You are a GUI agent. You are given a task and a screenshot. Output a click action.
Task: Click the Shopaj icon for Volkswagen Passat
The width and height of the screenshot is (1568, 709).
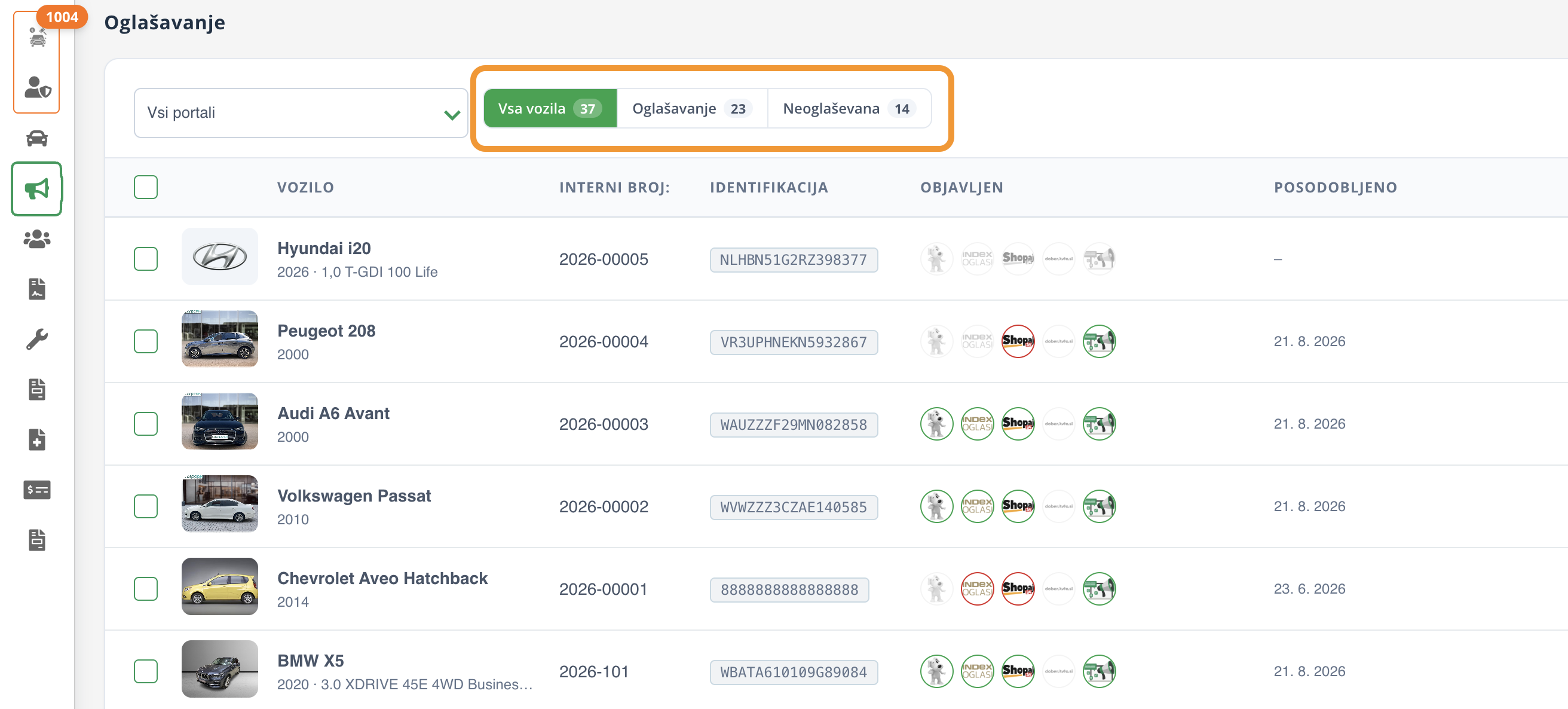tap(1018, 506)
